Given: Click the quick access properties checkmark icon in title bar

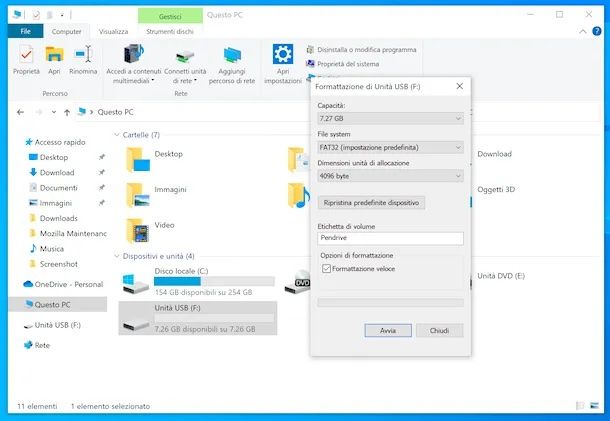Looking at the screenshot, I should coord(36,15).
